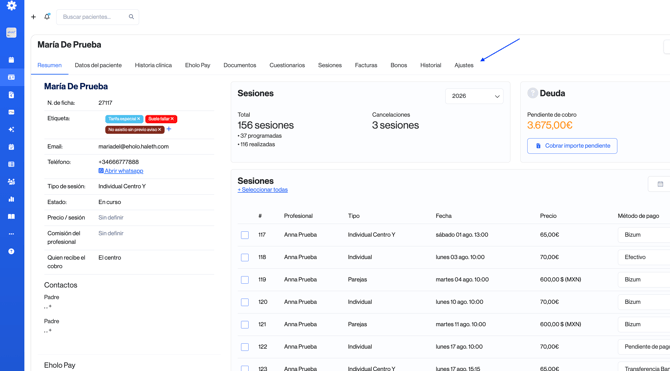Open payment method dropdown for session 121
Screen dimensions: 670x371
[644, 324]
